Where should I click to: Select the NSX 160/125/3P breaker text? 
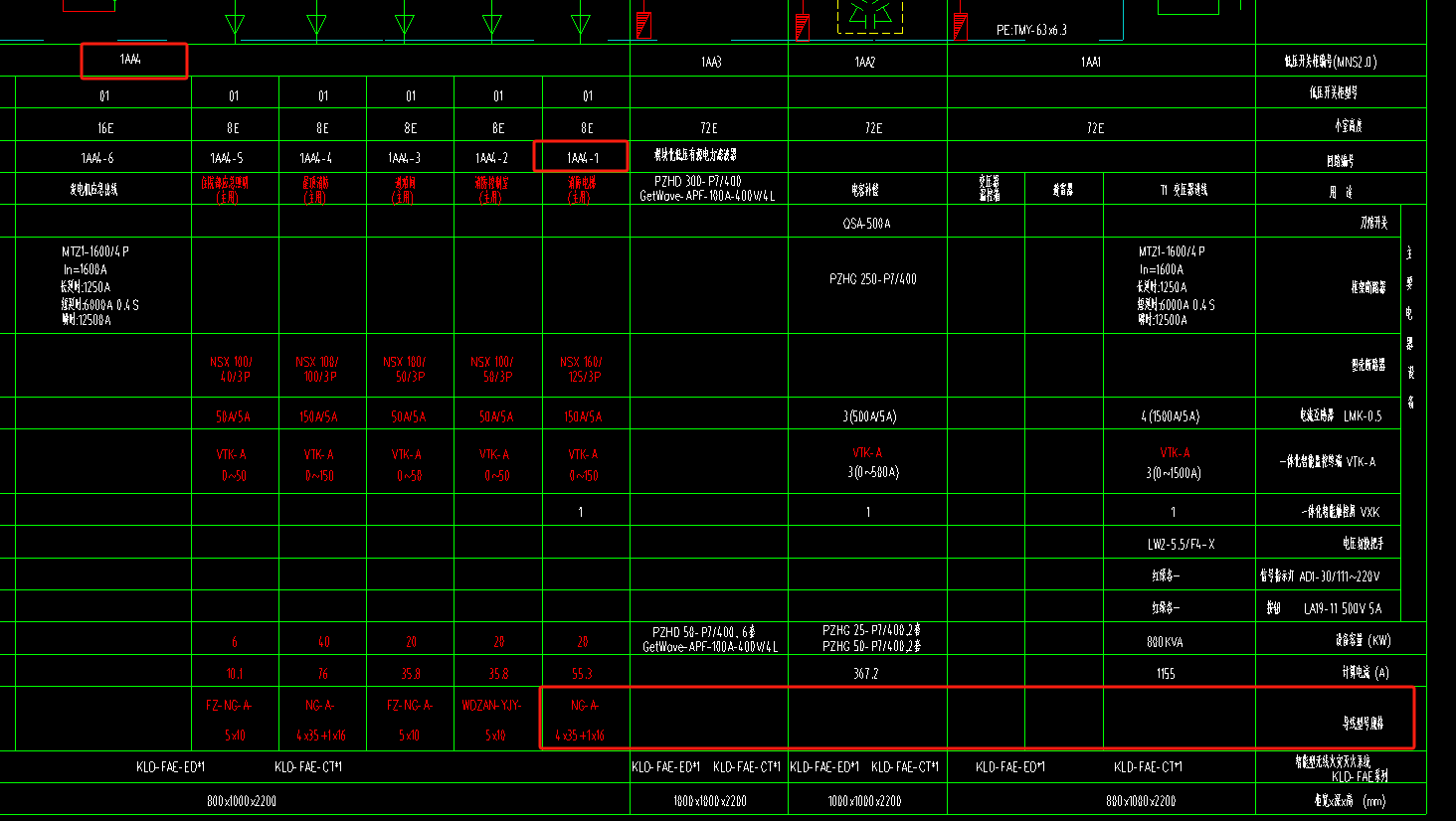(582, 369)
